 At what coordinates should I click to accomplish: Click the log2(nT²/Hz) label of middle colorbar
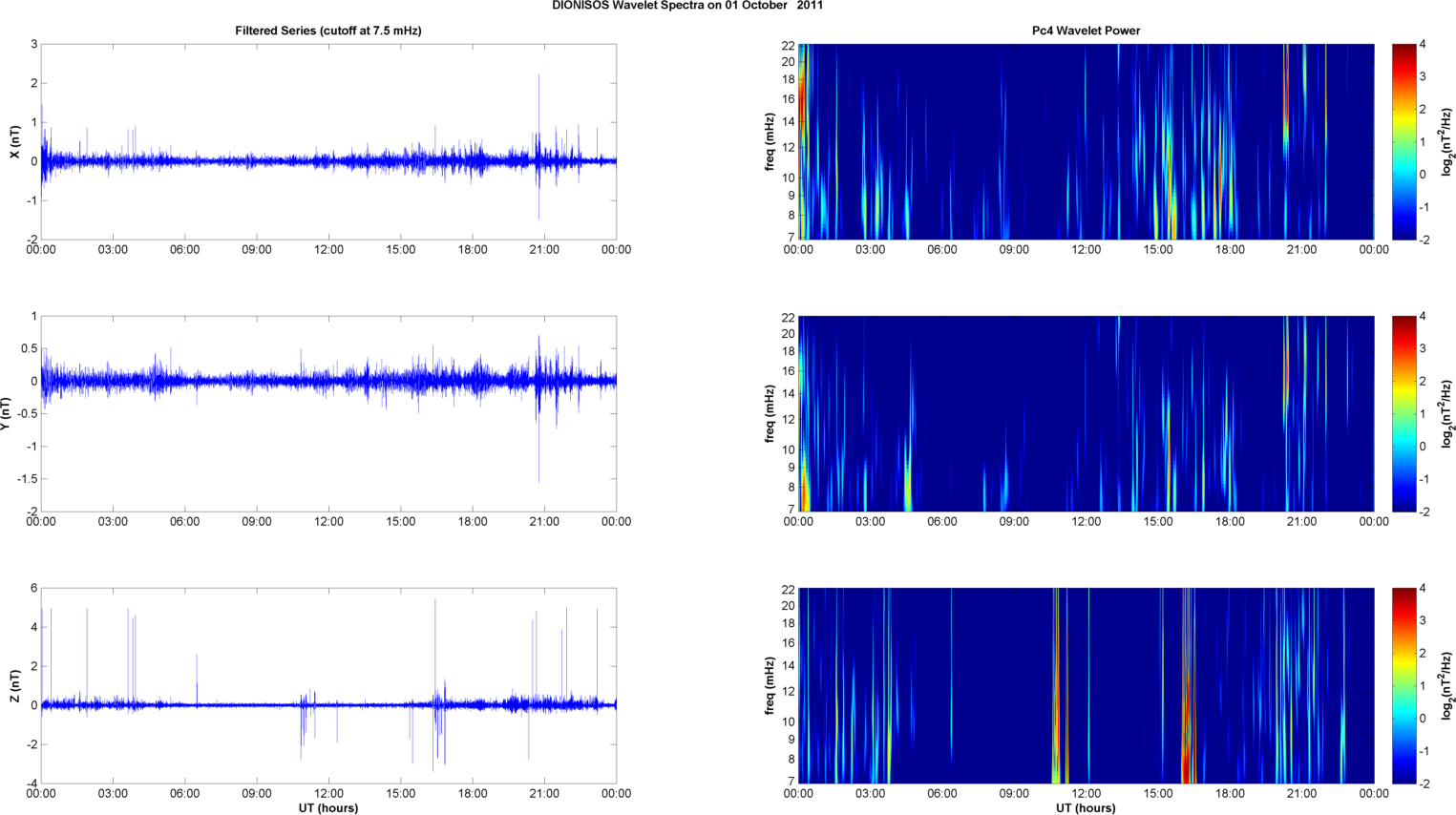tap(1447, 414)
